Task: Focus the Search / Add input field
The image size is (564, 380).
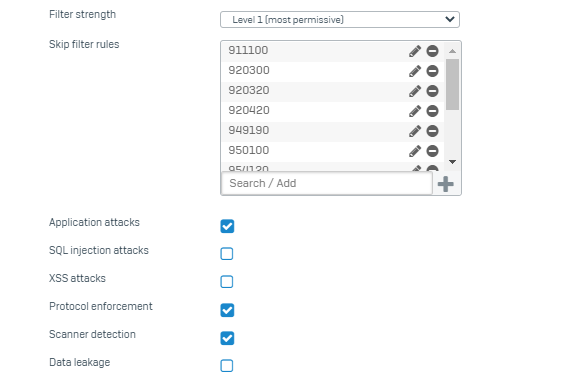Action: [x=327, y=184]
